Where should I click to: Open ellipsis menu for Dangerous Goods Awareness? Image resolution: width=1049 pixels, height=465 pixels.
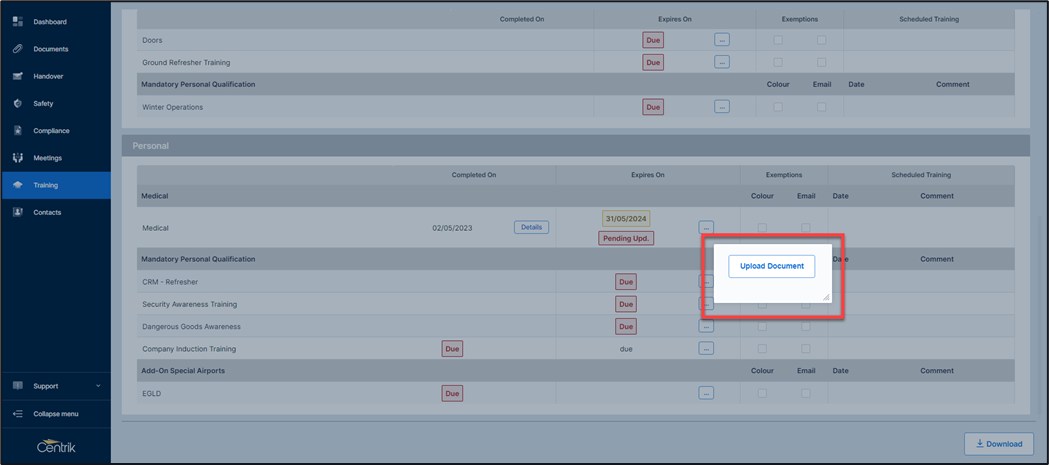[706, 326]
